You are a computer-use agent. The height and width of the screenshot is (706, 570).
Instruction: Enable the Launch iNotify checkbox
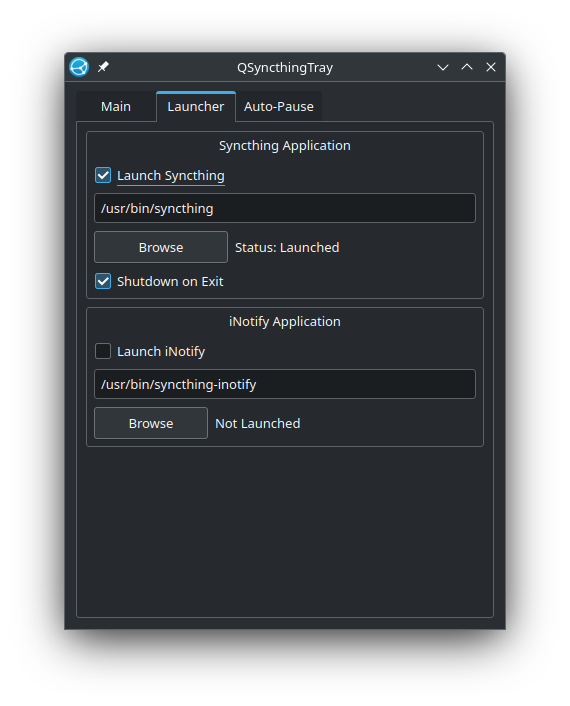103,351
